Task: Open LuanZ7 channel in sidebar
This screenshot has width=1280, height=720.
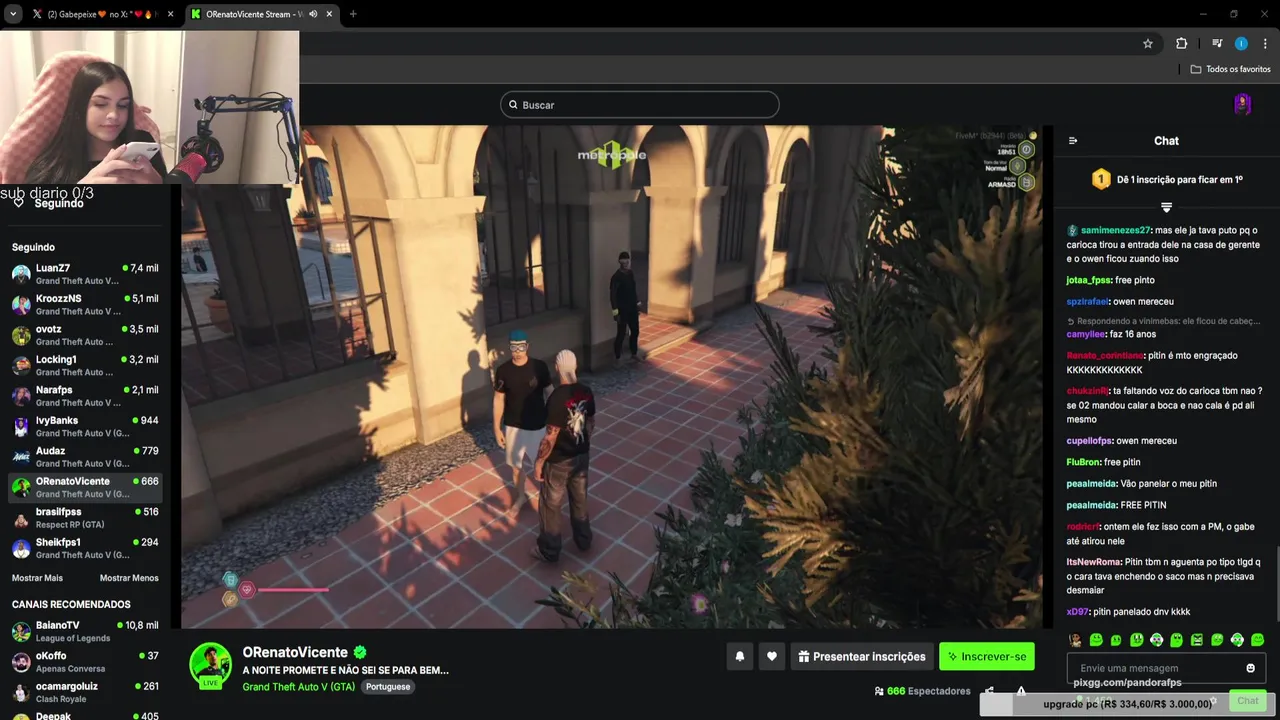Action: (85, 274)
